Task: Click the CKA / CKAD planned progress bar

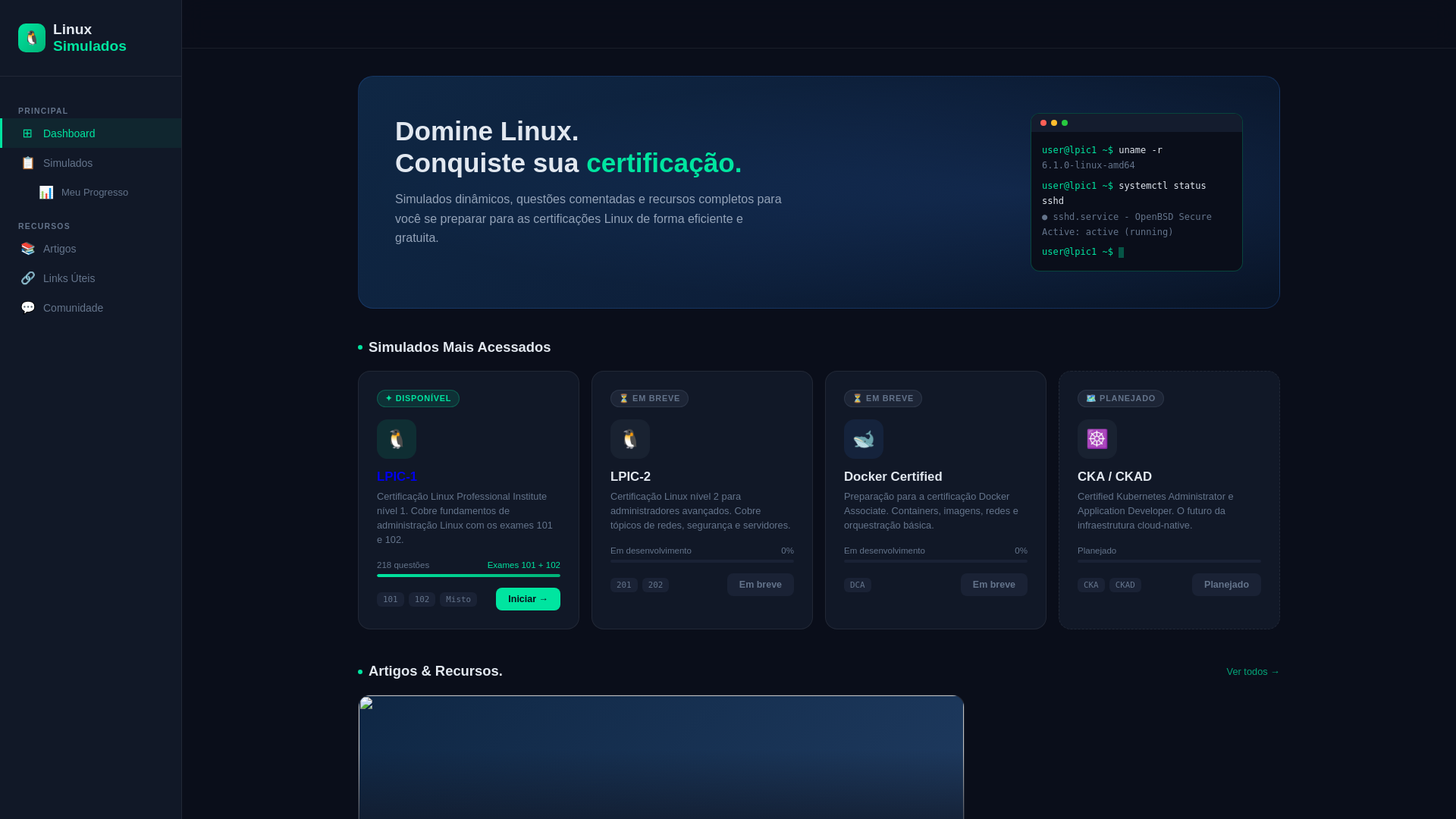Action: 1169,561
